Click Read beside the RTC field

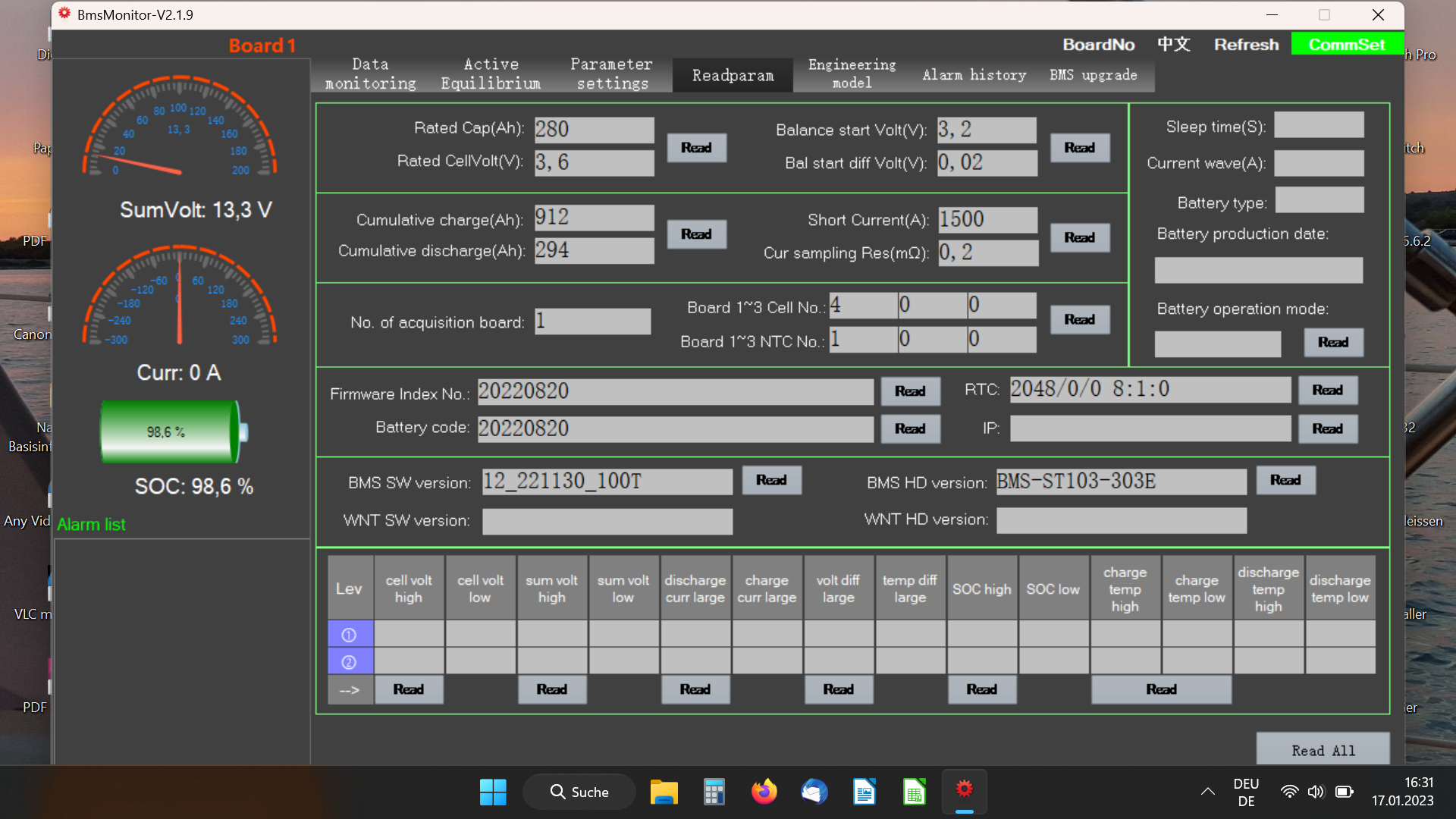click(1327, 390)
